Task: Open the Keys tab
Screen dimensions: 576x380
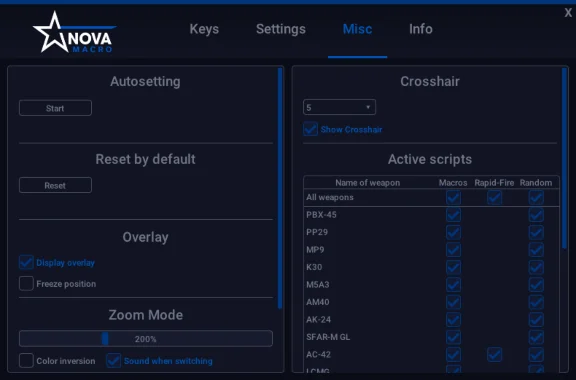Action: 204,29
